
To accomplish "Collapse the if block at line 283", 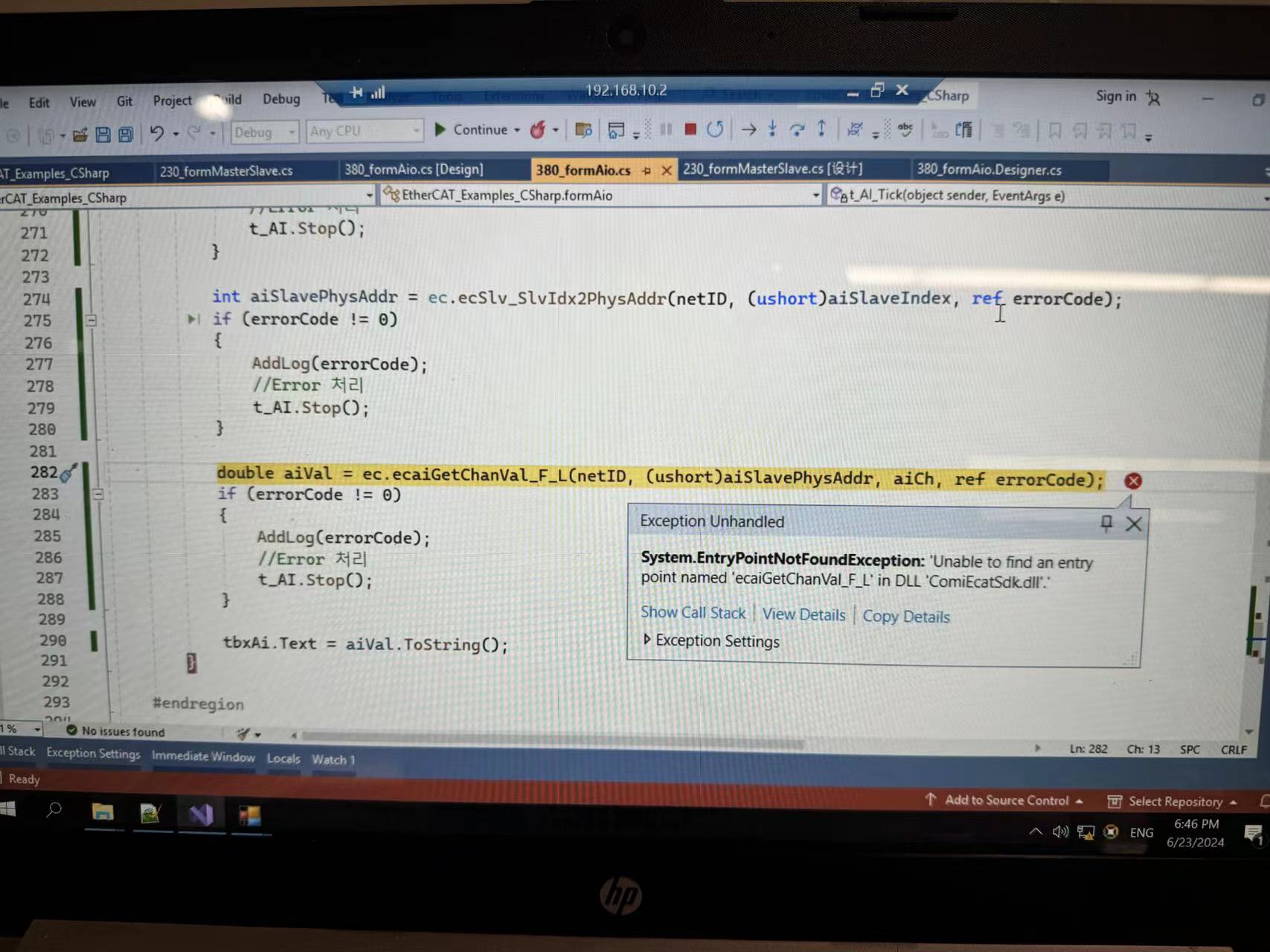I will (x=97, y=494).
